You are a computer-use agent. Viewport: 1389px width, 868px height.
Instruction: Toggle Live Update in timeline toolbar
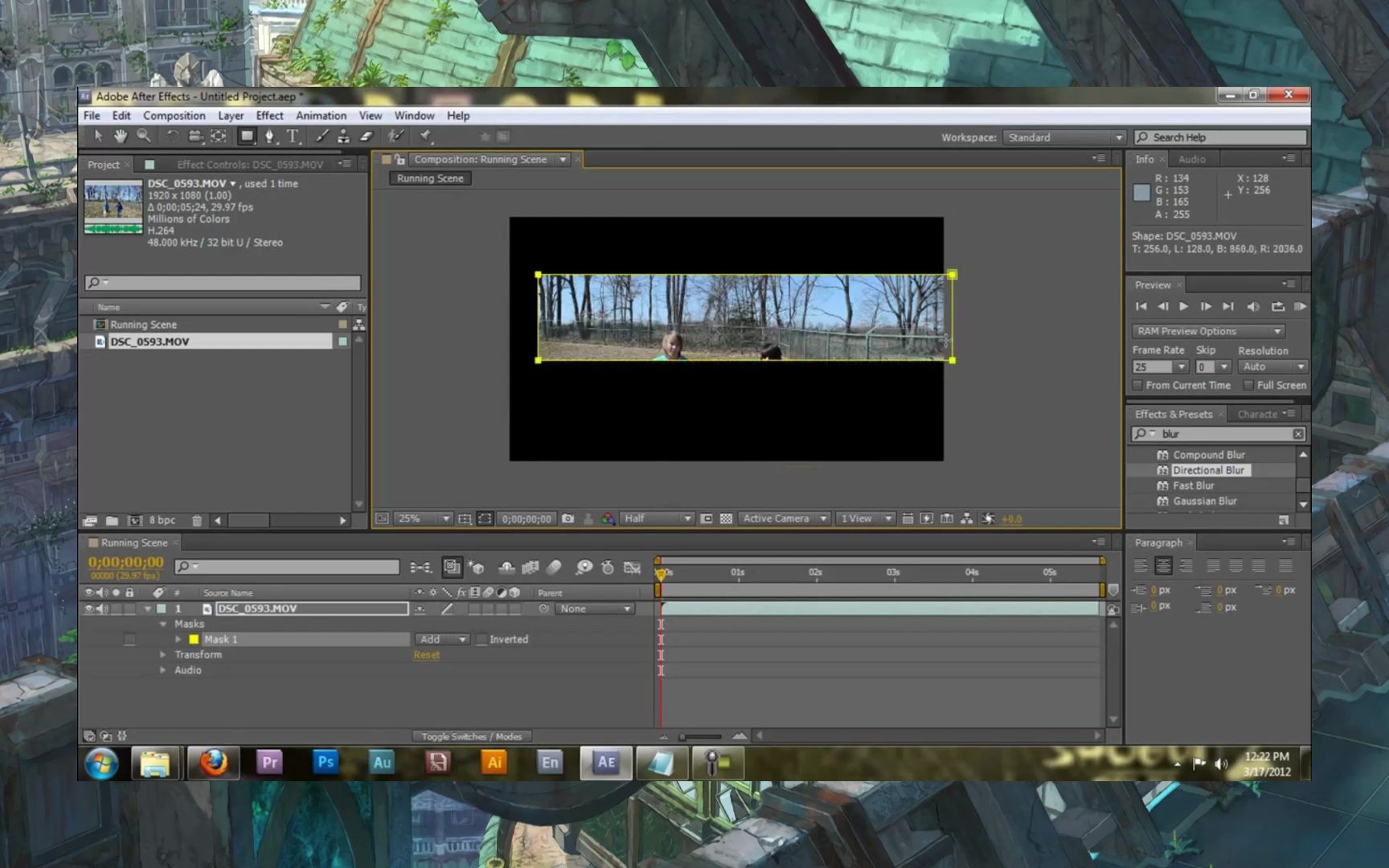[452, 567]
